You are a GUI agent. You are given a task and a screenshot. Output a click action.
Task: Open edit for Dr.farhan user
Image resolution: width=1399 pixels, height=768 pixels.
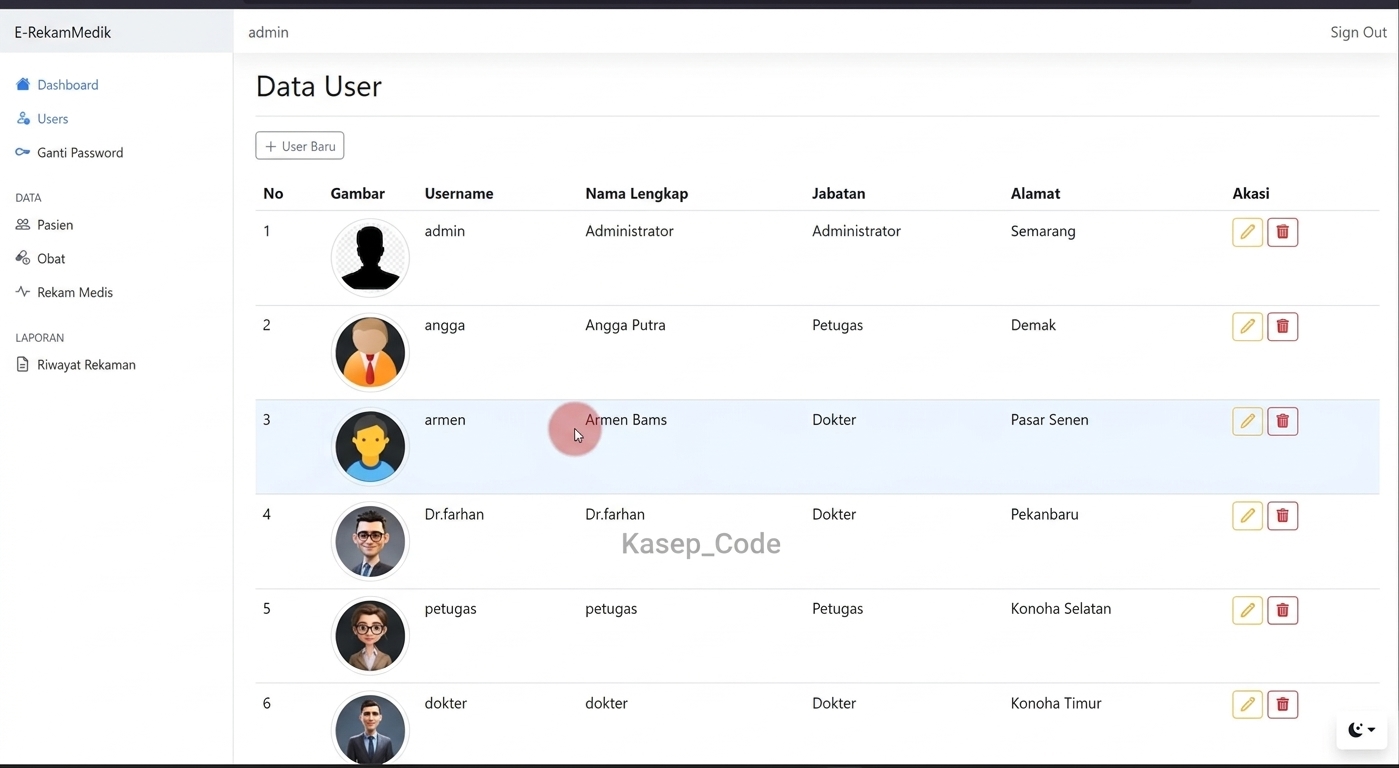pyautogui.click(x=1247, y=516)
